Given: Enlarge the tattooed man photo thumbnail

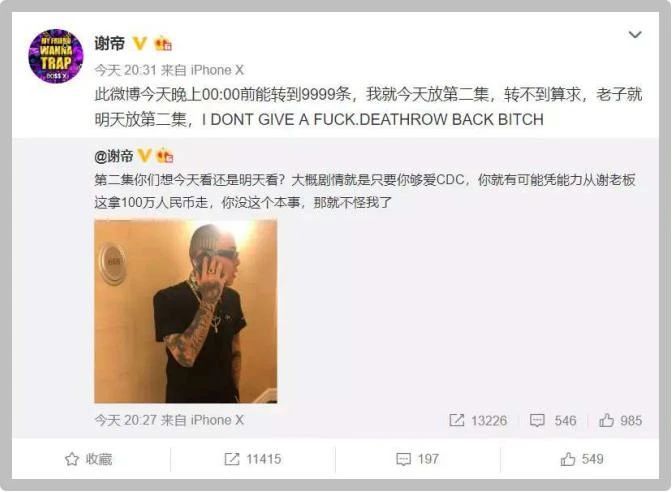Looking at the screenshot, I should coord(186,312).
